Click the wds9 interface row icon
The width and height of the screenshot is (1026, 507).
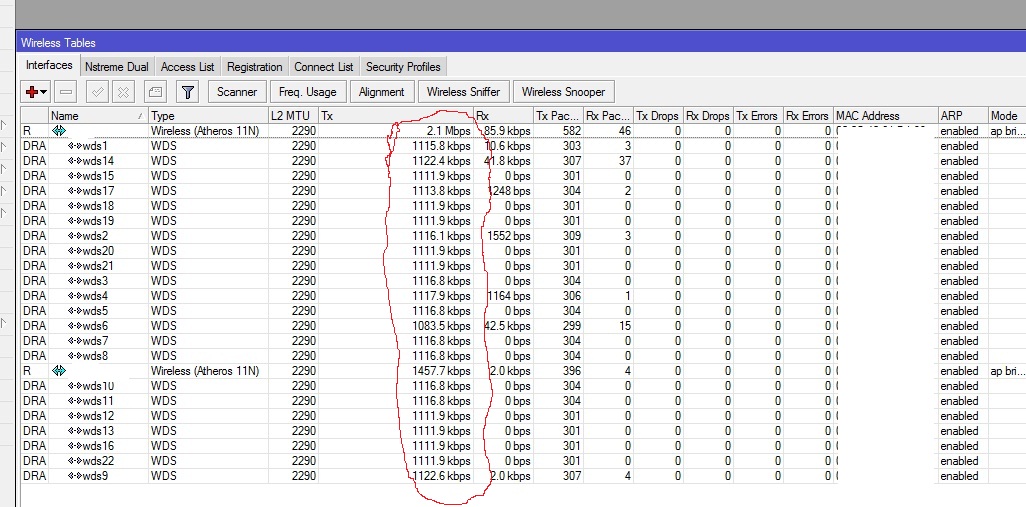coord(74,476)
